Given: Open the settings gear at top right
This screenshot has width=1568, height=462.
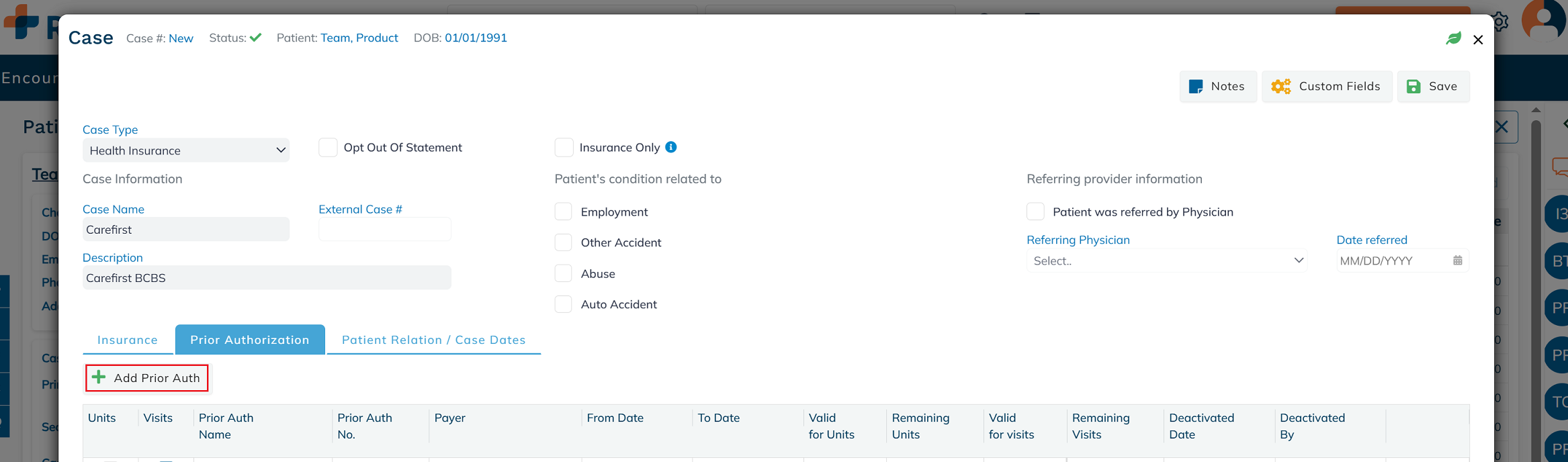Looking at the screenshot, I should 1499,21.
